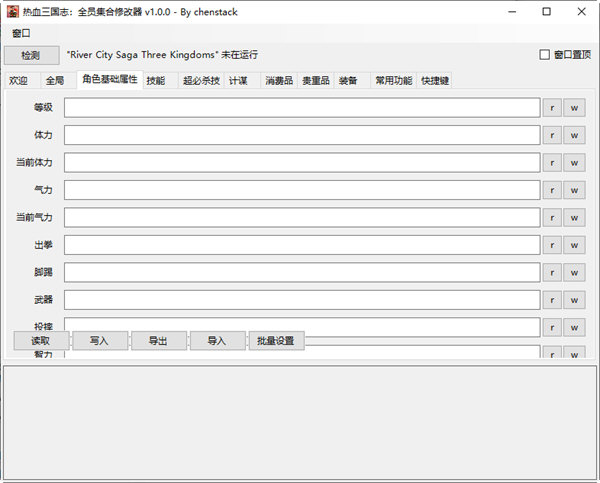This screenshot has height=483, width=600.
Task: Click the r button for 等级
Action: [x=552, y=108]
